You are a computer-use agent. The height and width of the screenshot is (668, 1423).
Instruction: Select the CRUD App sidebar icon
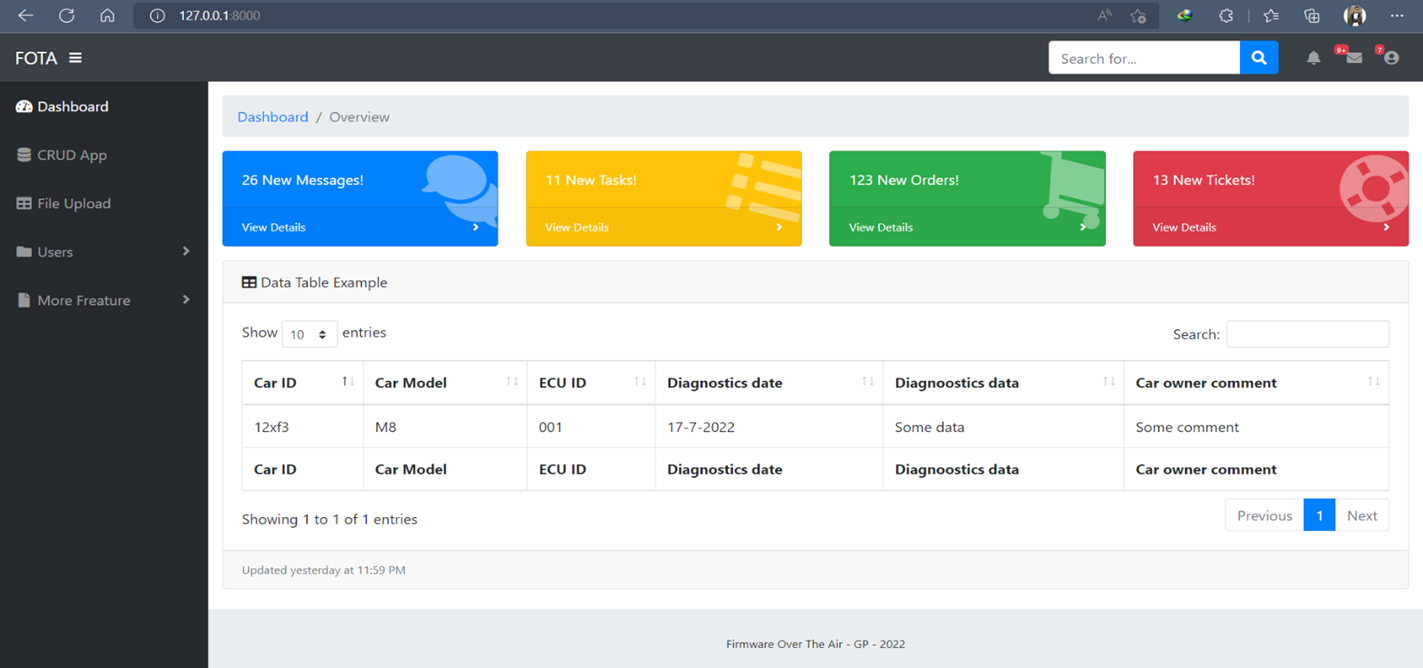point(22,155)
